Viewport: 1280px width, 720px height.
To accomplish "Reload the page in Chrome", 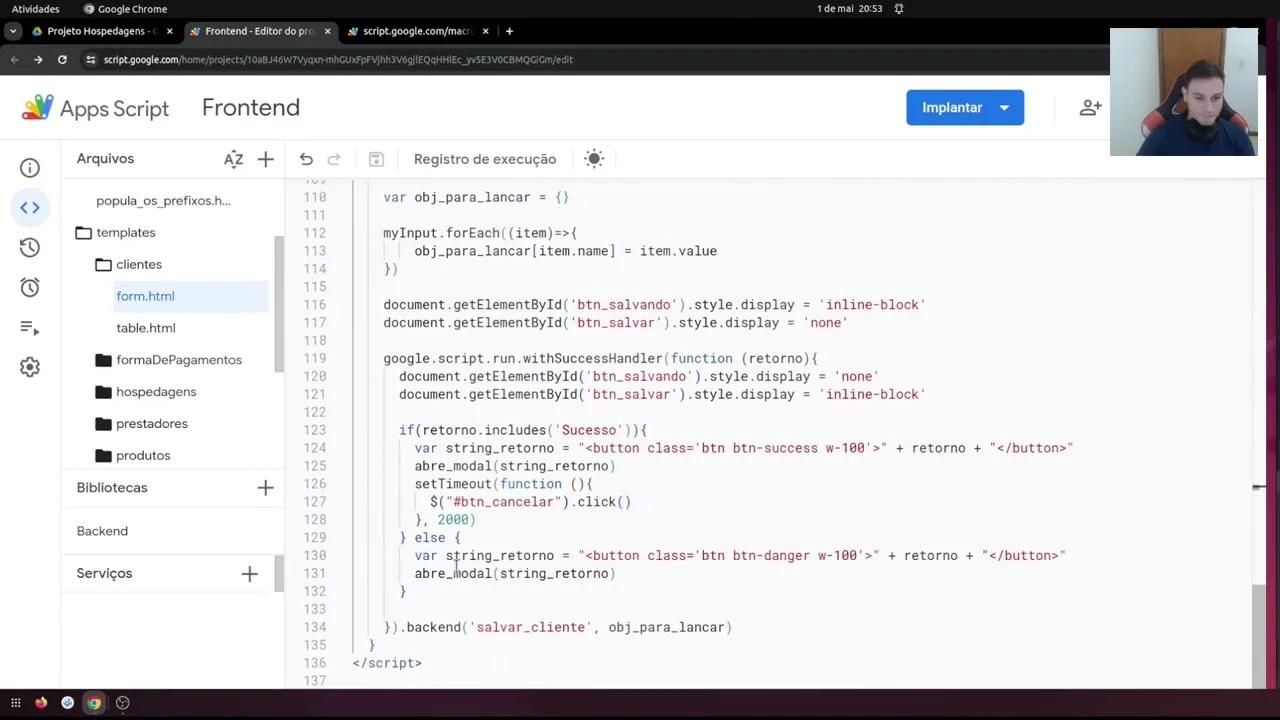I will [x=62, y=60].
